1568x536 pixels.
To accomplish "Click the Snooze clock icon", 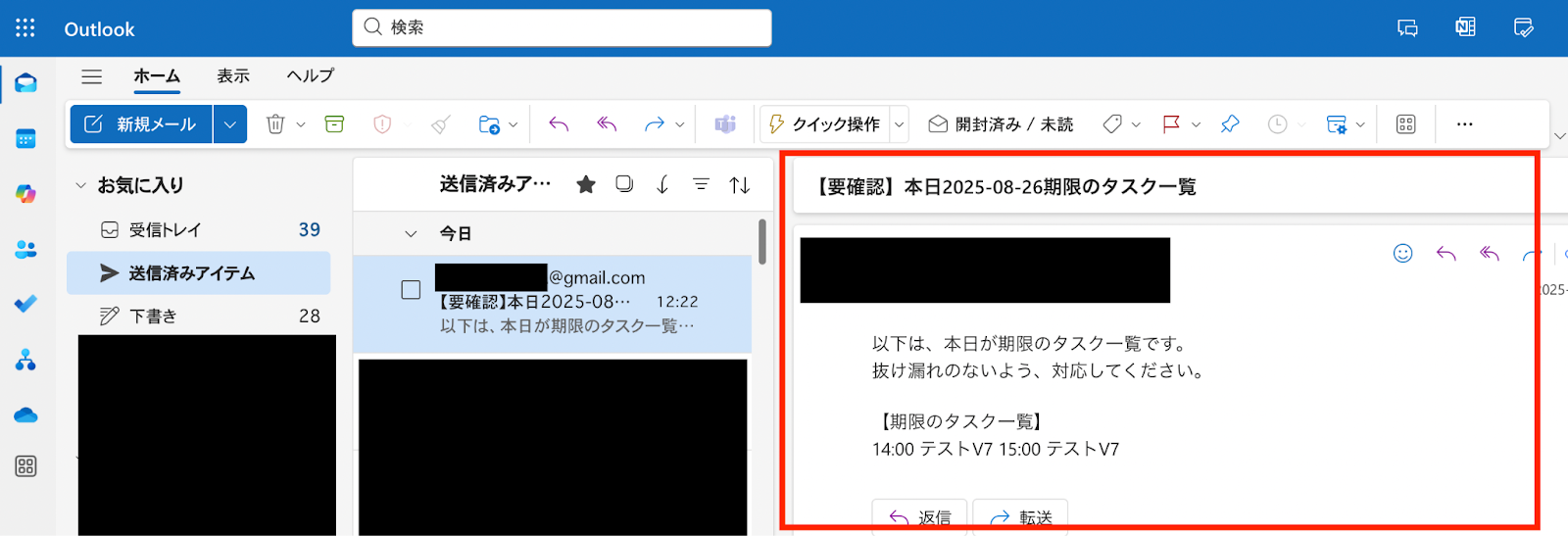I will tap(1278, 124).
